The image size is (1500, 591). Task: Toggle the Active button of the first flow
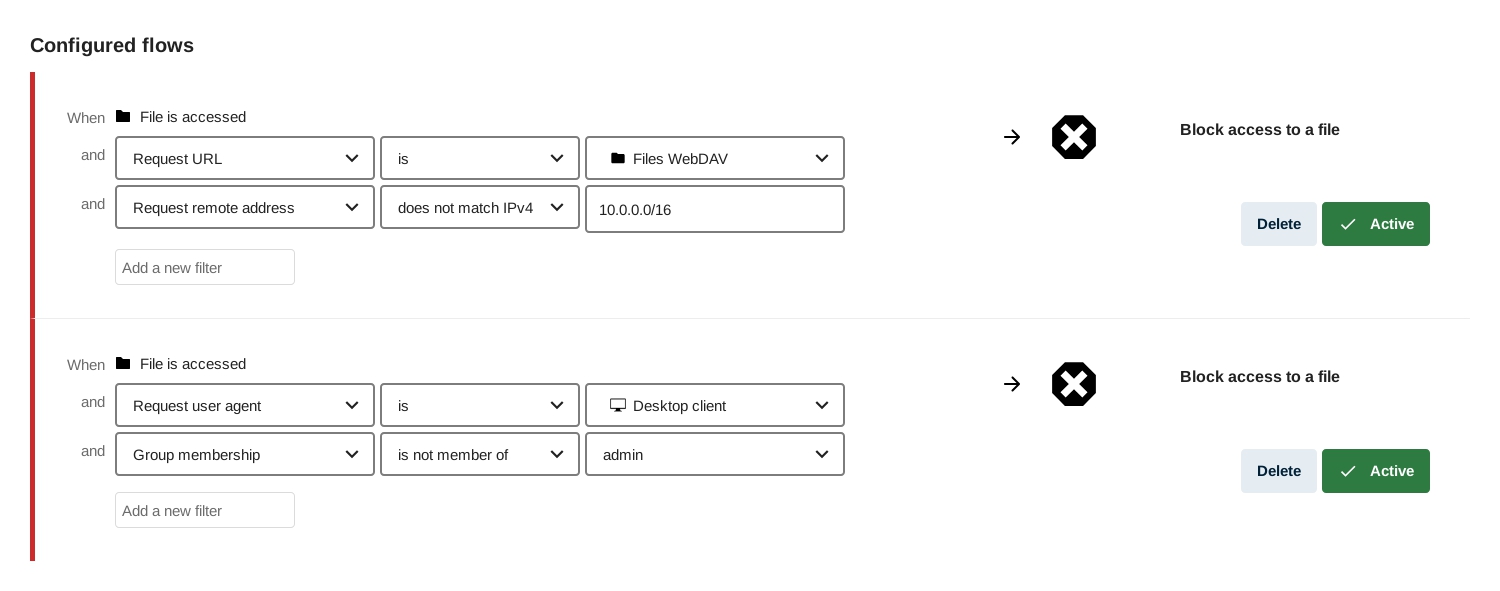(x=1376, y=224)
